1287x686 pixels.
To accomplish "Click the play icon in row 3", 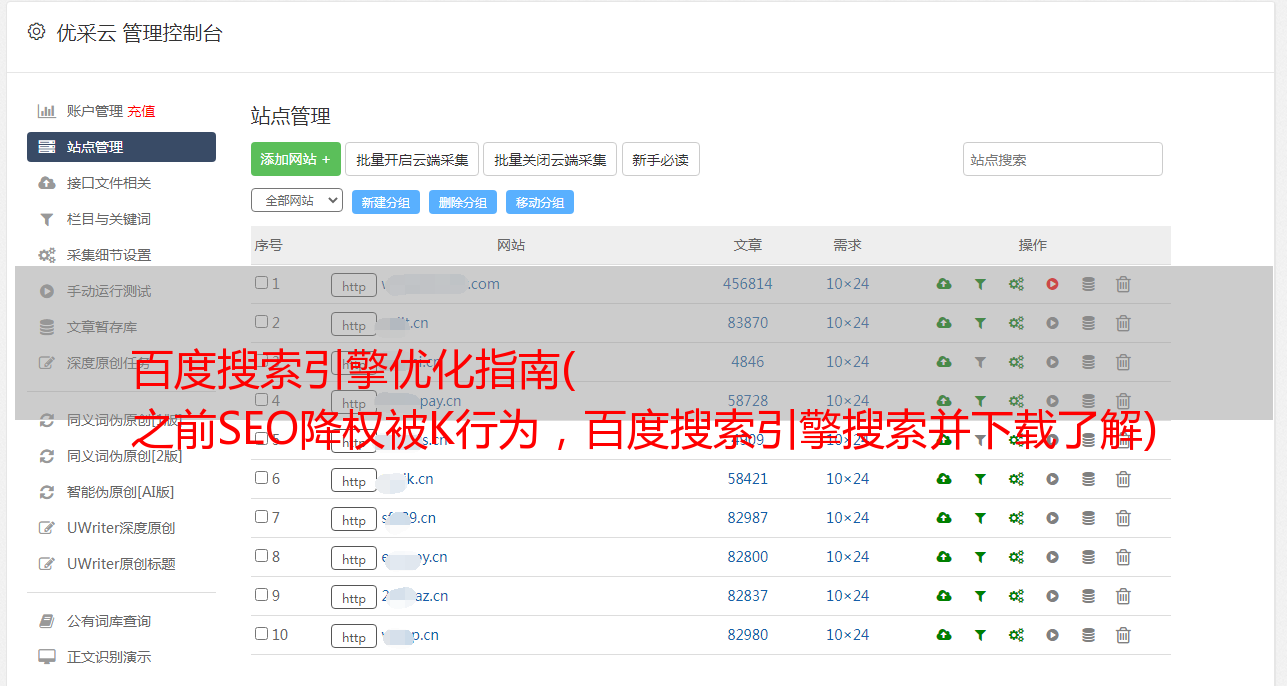I will tap(1052, 362).
